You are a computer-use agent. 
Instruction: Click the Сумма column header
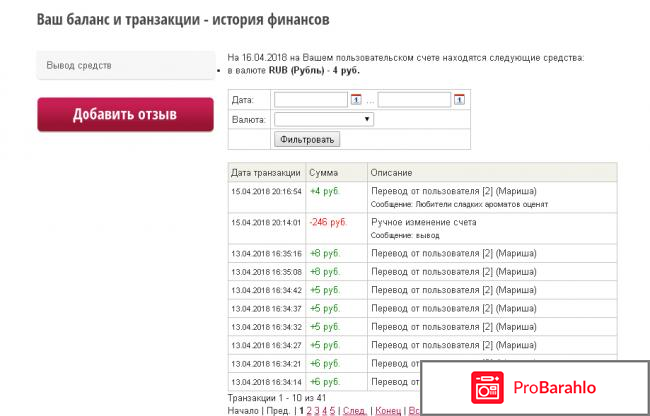[x=324, y=173]
